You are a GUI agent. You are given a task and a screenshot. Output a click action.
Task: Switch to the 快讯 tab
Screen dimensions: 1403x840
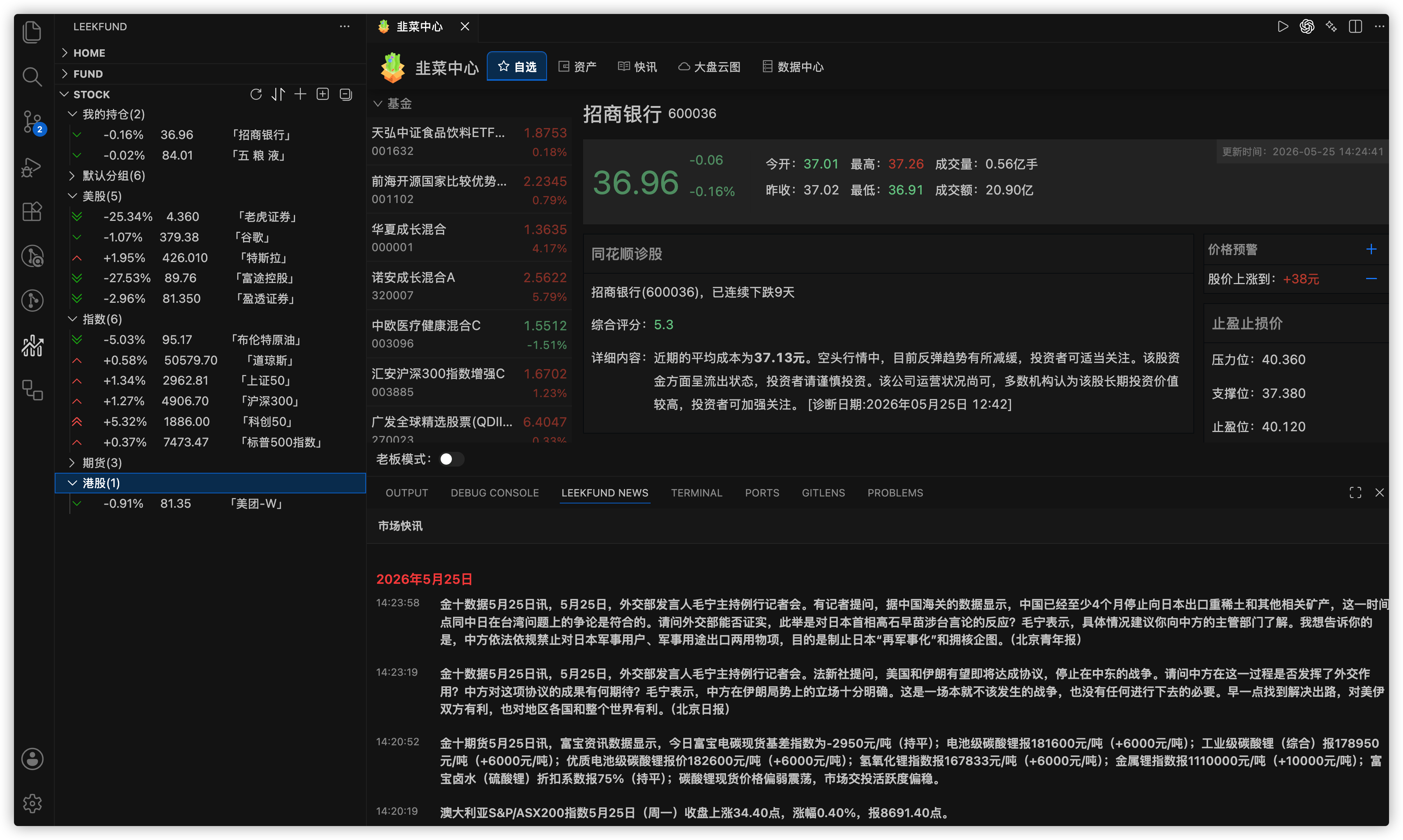coord(637,67)
